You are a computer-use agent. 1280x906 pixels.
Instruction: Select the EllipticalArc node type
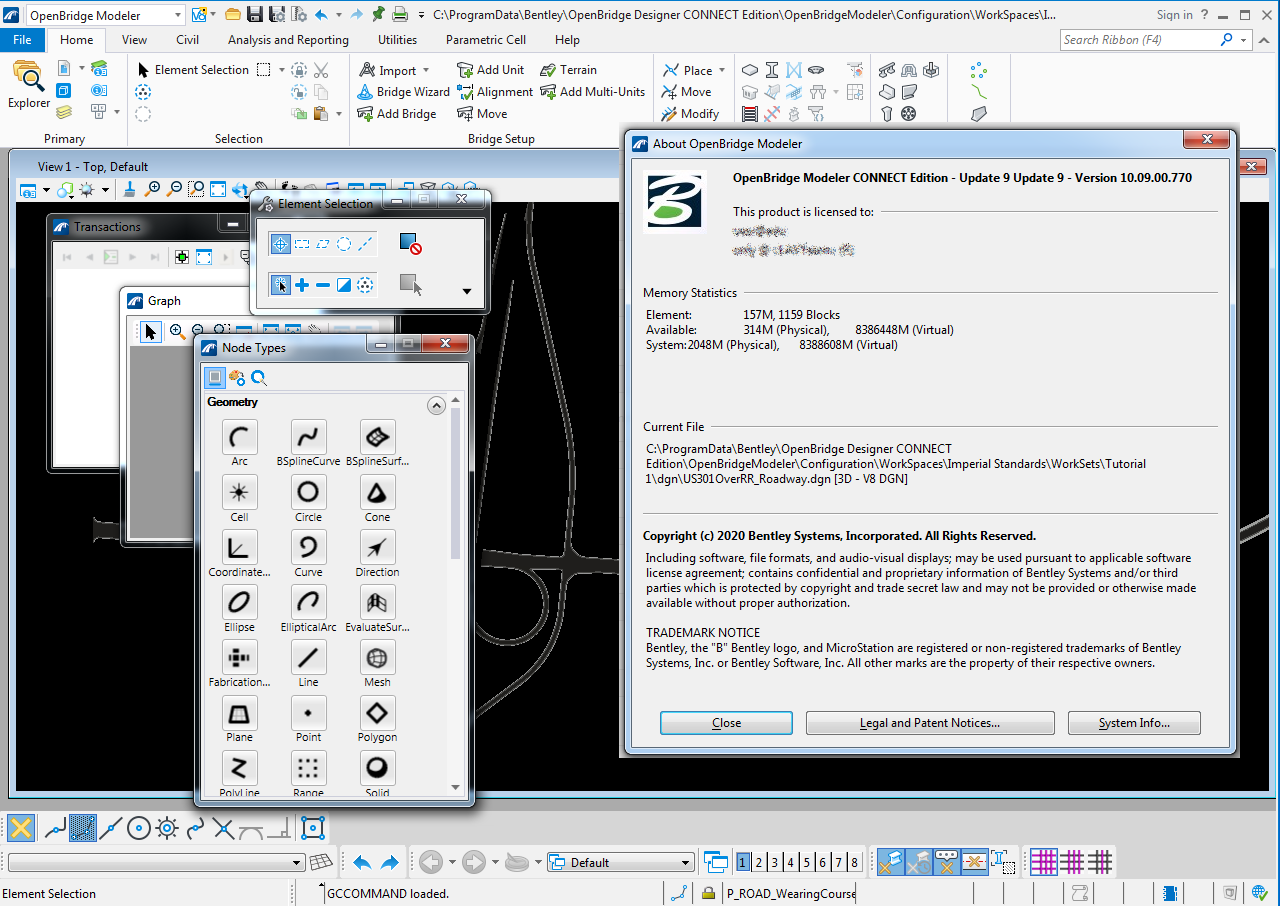309,603
